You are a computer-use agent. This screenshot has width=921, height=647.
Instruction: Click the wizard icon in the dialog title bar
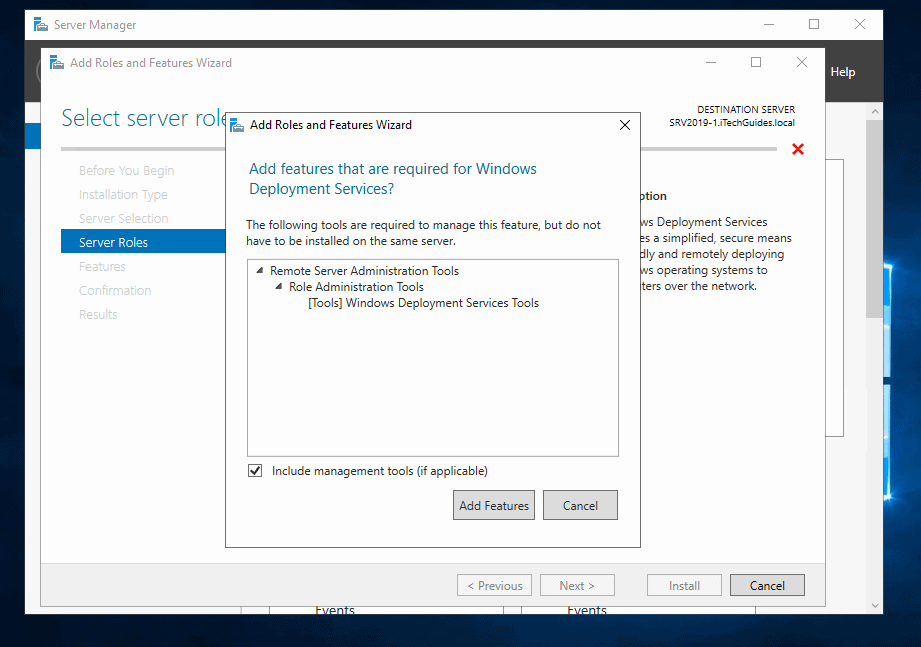pos(237,125)
